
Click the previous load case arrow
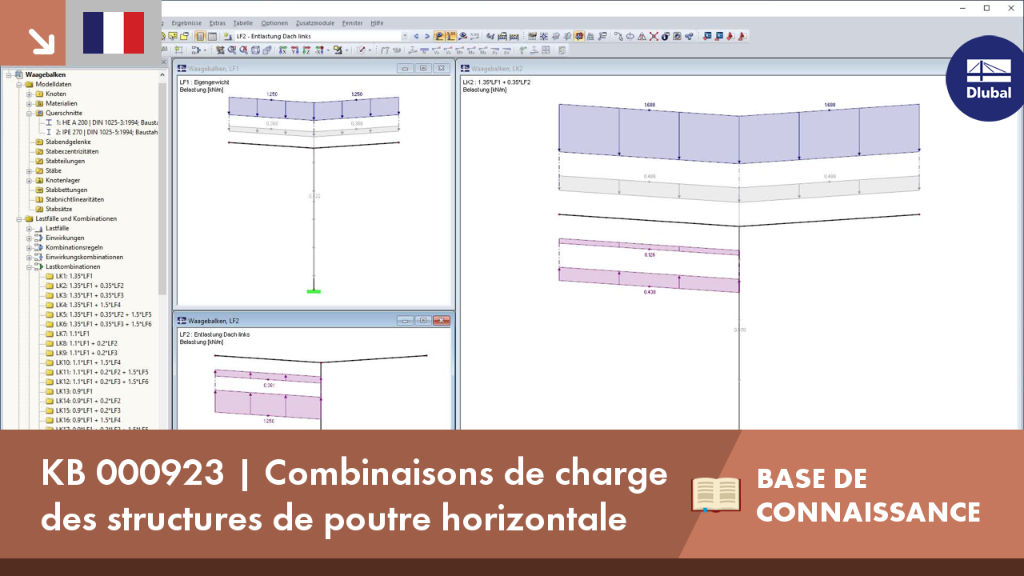[416, 37]
